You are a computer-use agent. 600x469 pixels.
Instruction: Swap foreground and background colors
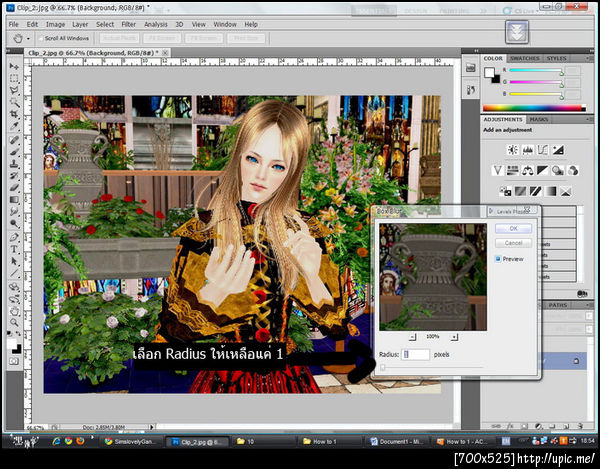(x=18, y=334)
